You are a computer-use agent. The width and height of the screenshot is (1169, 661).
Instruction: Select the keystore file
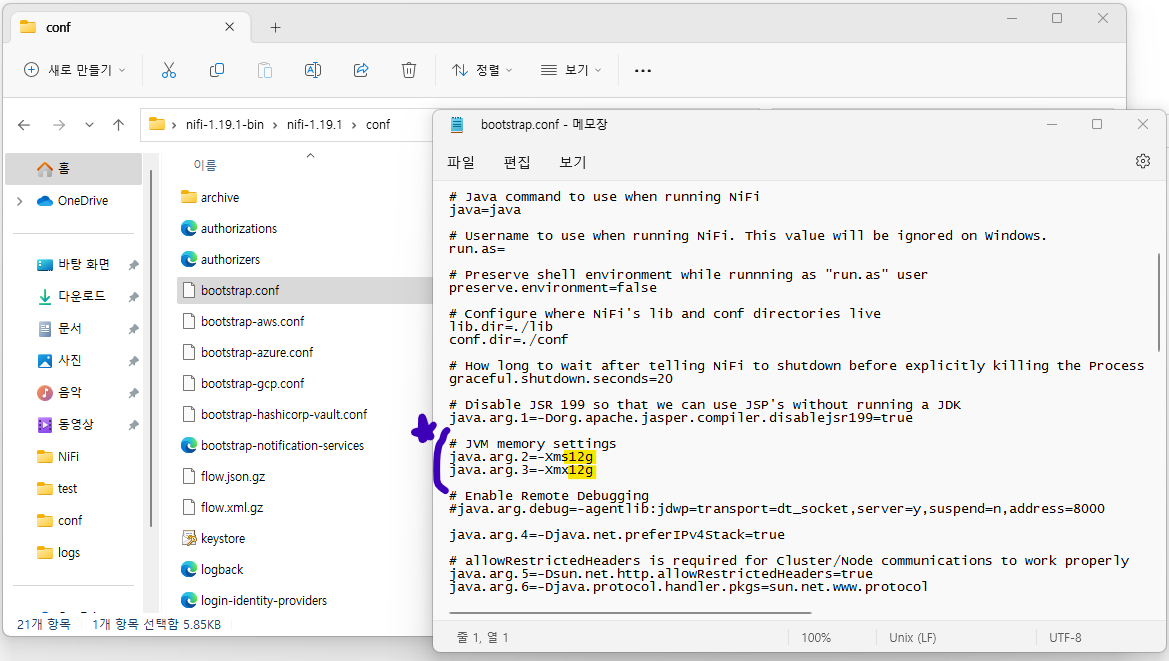point(223,539)
